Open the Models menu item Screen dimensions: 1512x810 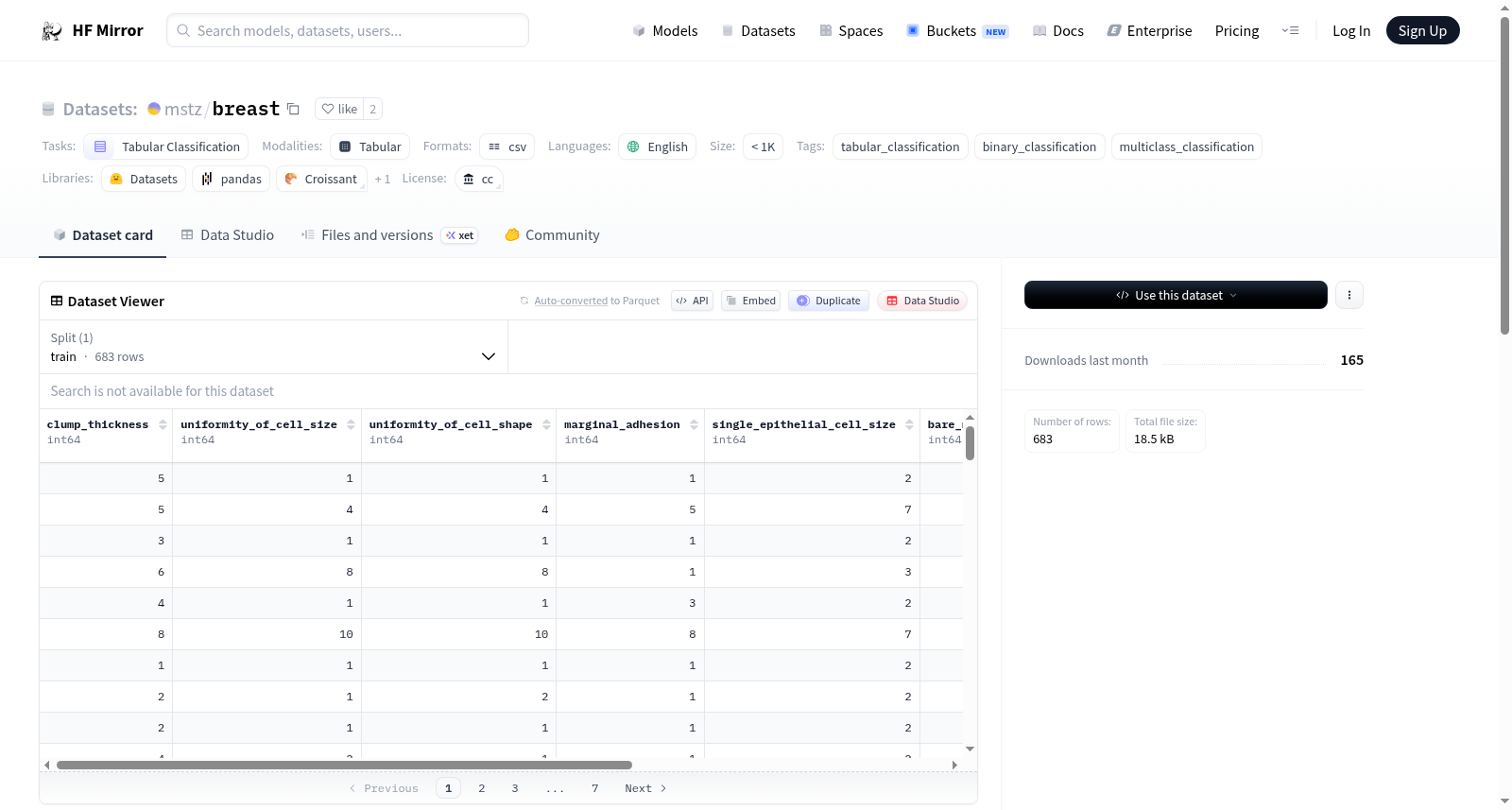665,30
